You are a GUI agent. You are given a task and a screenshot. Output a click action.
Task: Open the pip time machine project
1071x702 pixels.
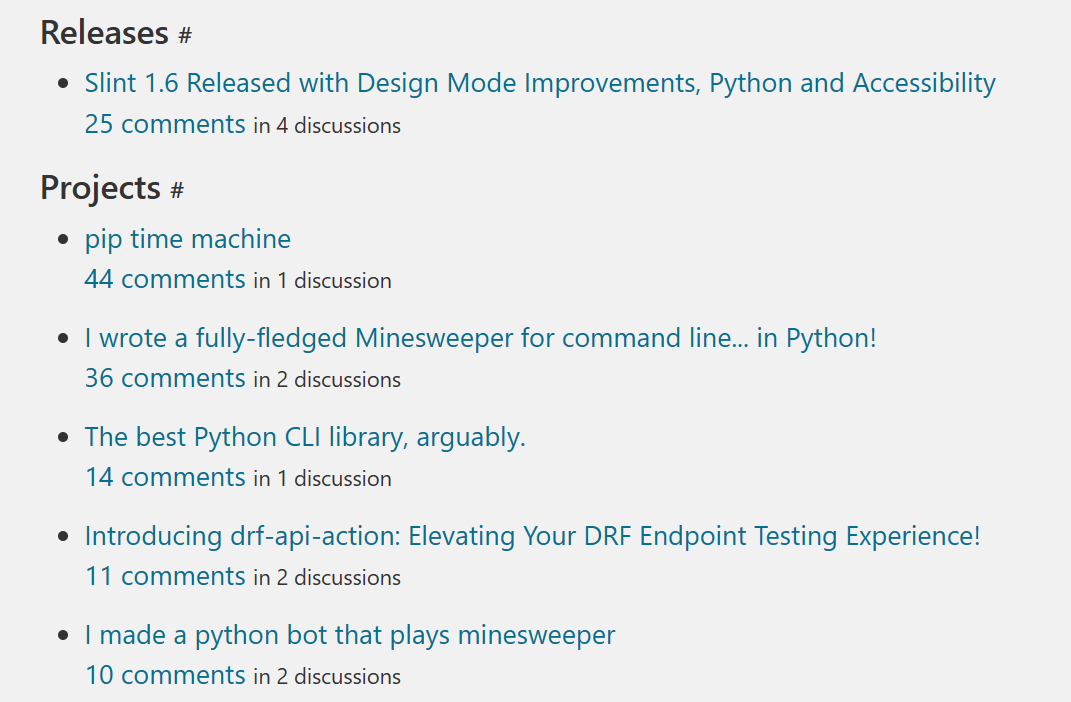pyautogui.click(x=188, y=240)
